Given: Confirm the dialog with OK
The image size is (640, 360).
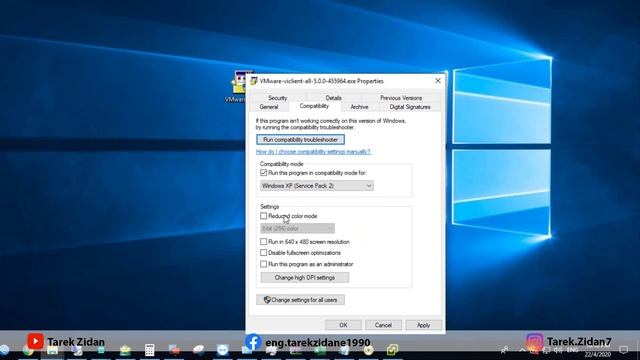Looking at the screenshot, I should [x=343, y=325].
